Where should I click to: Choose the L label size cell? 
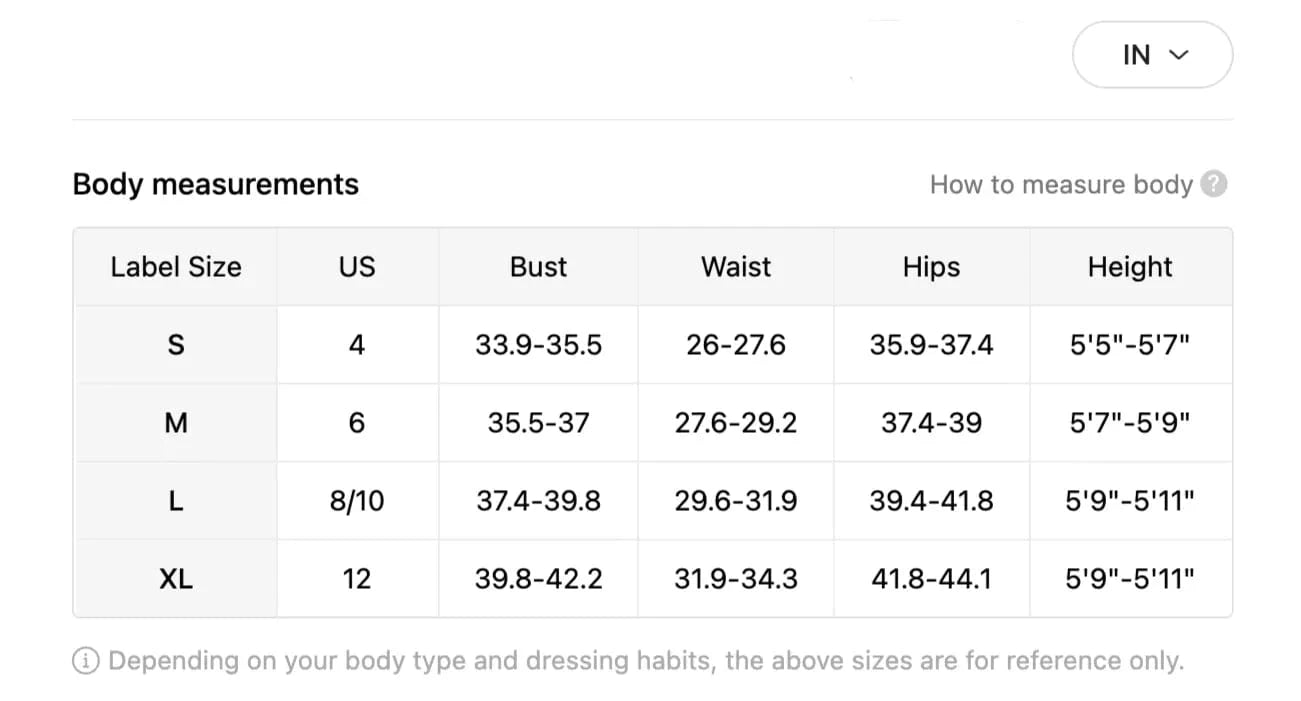coord(176,501)
